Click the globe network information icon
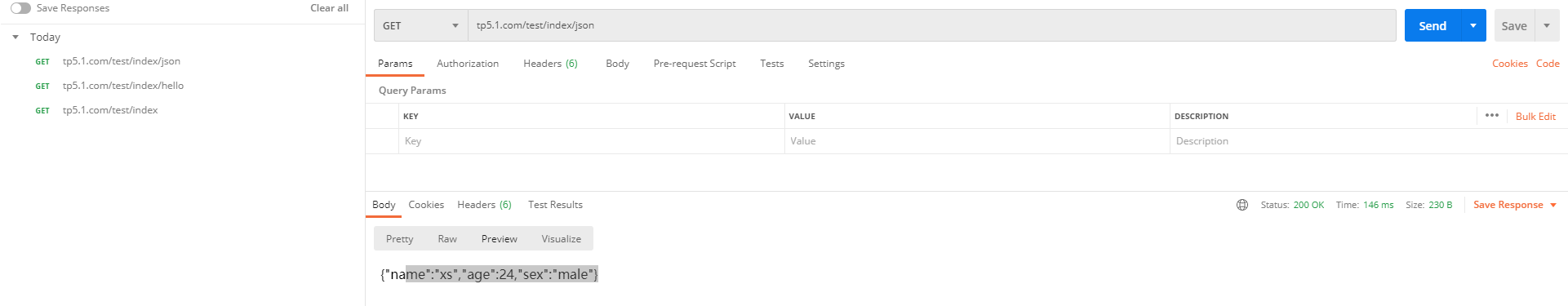 [1242, 205]
